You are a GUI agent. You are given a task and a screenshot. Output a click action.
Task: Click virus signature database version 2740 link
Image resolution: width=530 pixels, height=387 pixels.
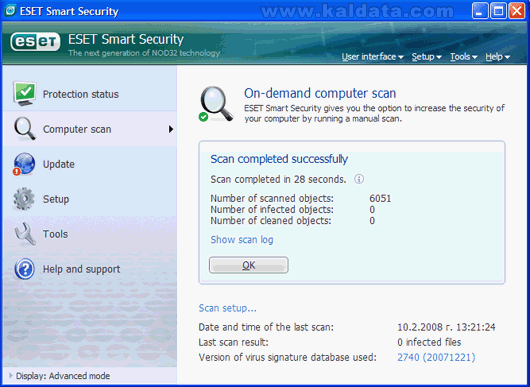click(436, 357)
